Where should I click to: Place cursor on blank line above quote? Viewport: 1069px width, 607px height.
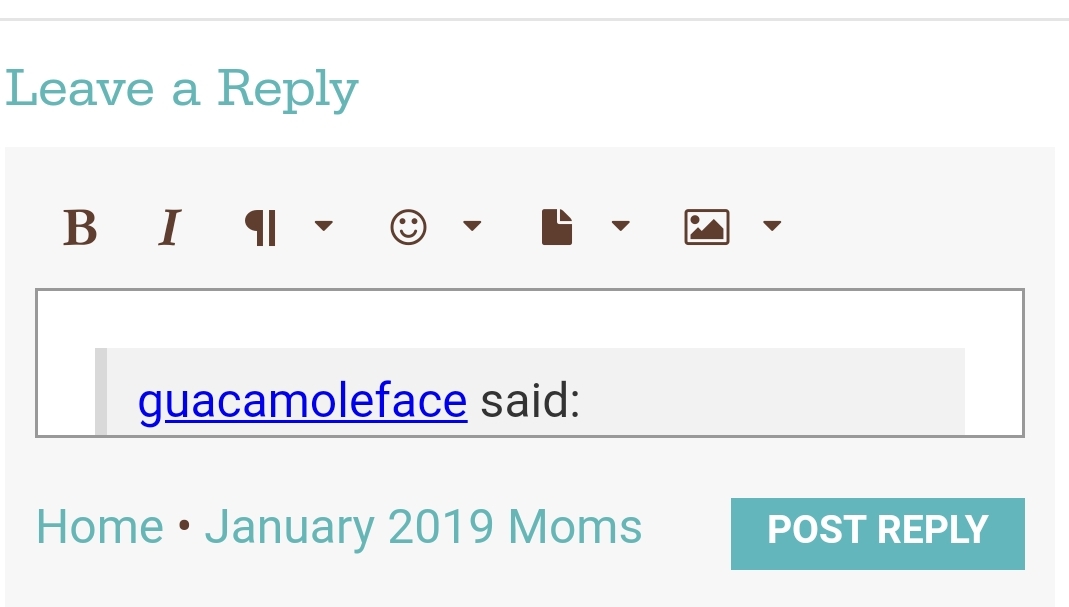530,319
